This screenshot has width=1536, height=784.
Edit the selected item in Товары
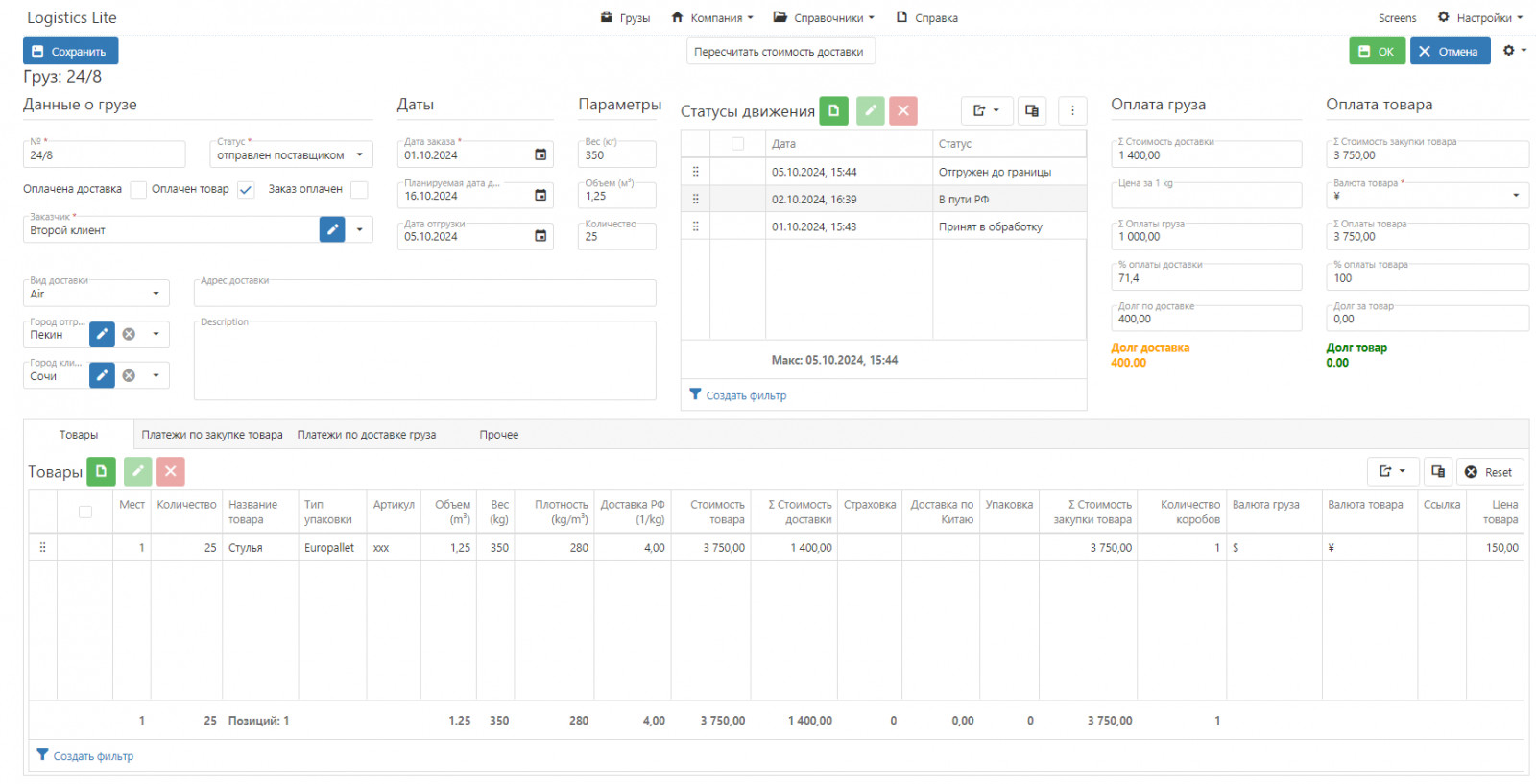click(137, 471)
